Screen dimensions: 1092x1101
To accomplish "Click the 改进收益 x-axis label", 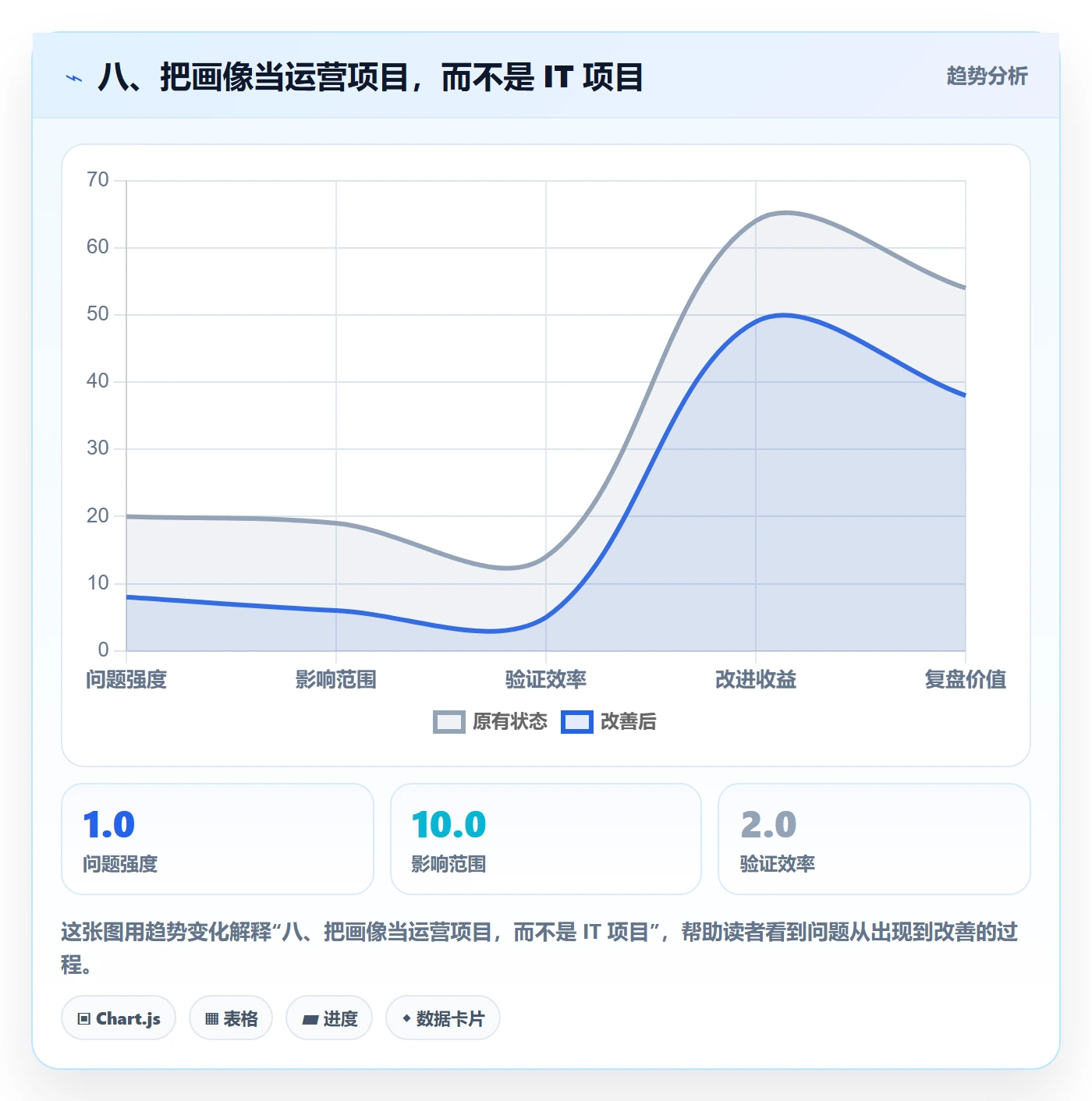I will click(x=756, y=680).
